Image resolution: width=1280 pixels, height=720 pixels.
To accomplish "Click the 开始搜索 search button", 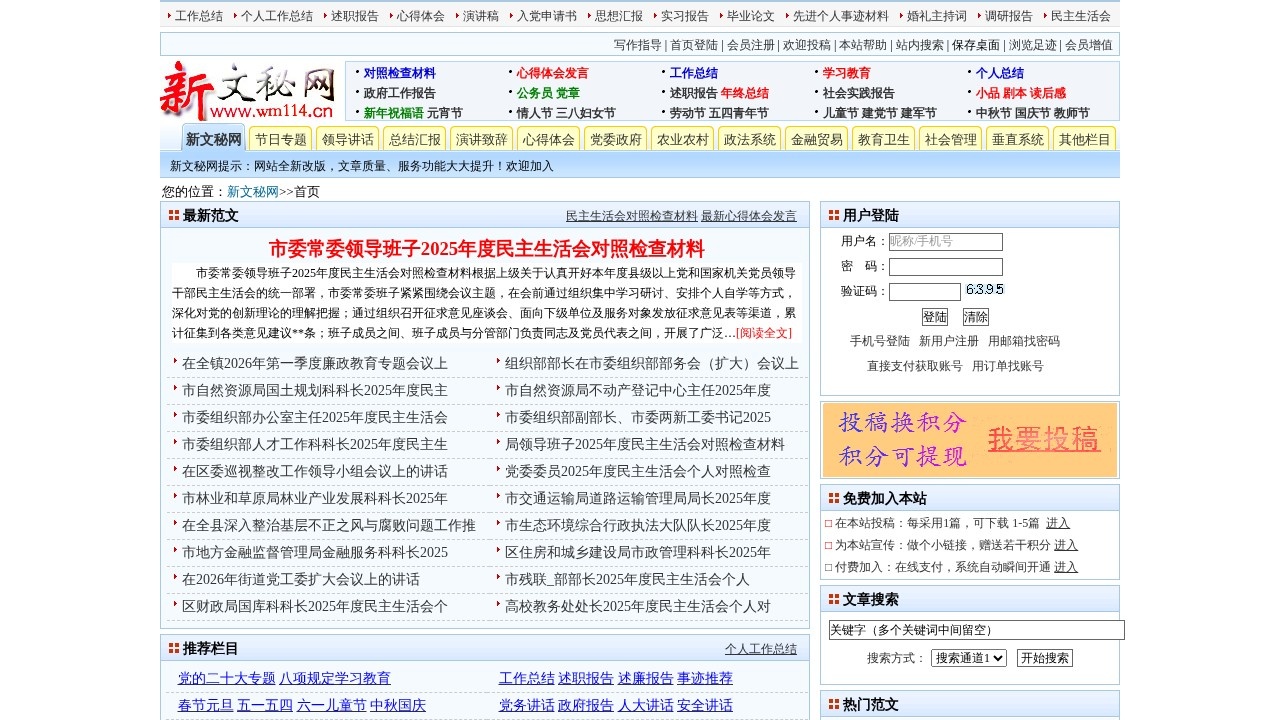I will point(1044,658).
